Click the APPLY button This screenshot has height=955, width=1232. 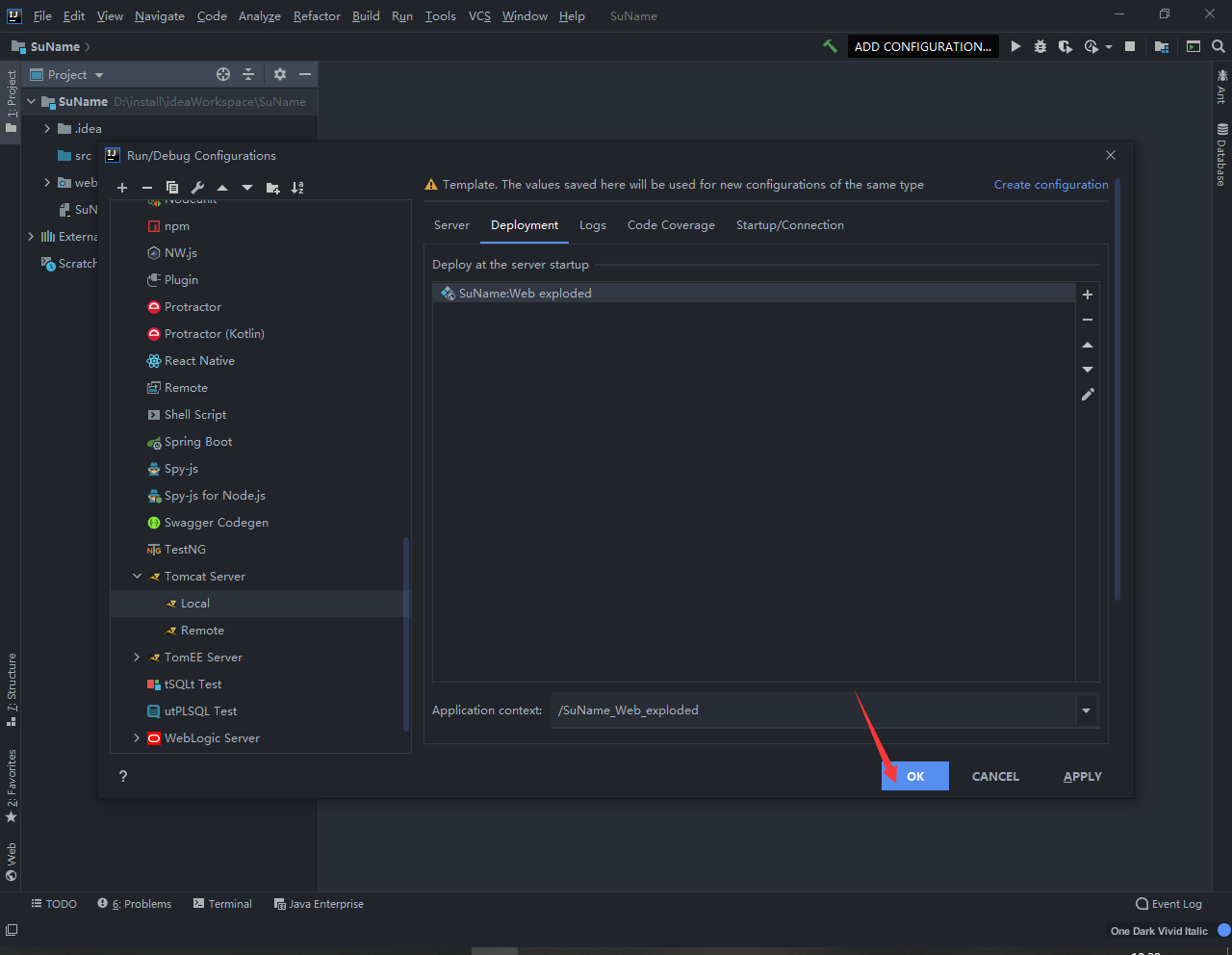1083,776
